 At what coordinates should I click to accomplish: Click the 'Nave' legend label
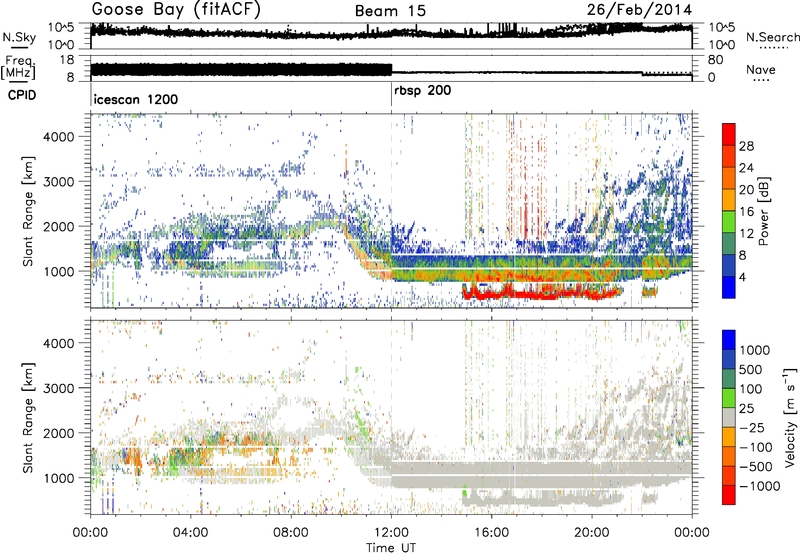pyautogui.click(x=761, y=69)
